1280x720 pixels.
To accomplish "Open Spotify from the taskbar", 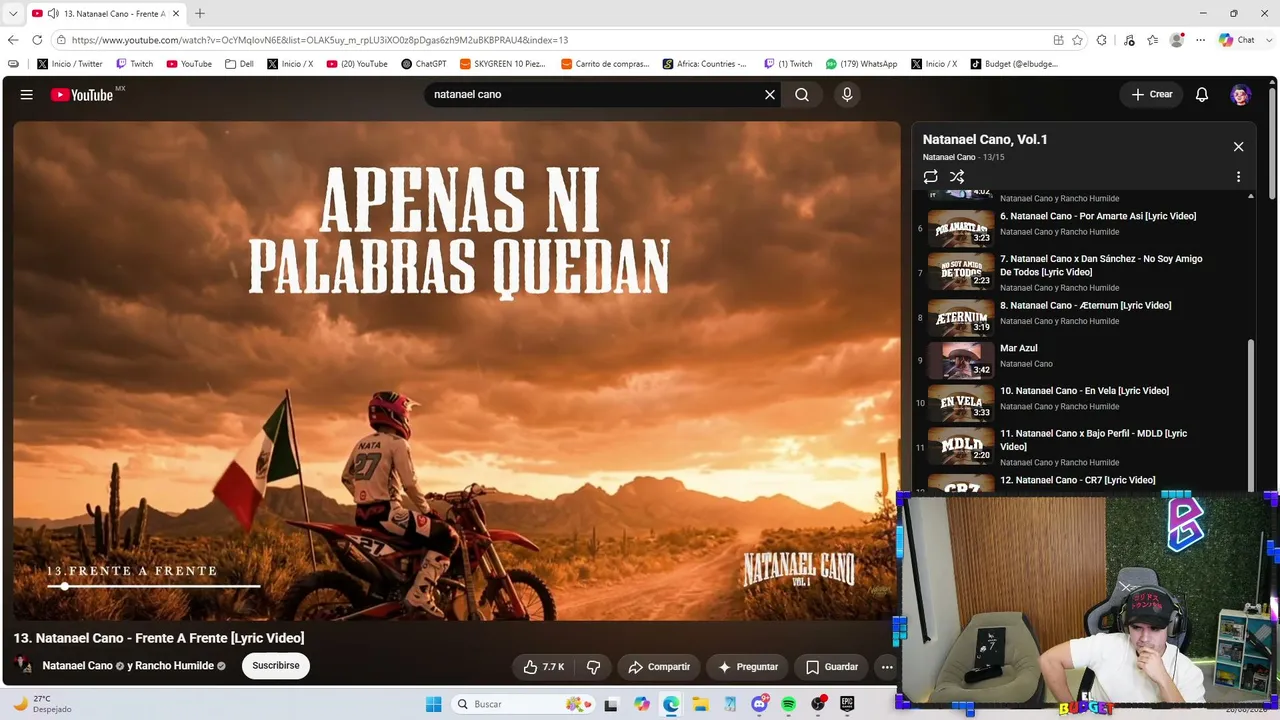I will point(788,704).
